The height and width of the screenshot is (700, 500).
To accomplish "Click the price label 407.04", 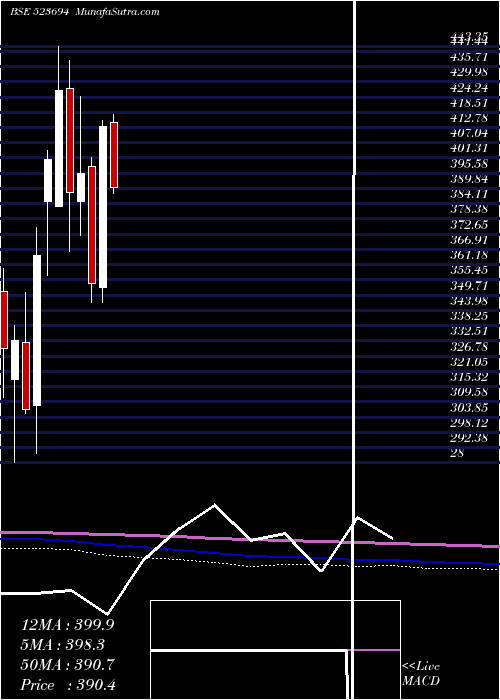I will click(x=469, y=133).
